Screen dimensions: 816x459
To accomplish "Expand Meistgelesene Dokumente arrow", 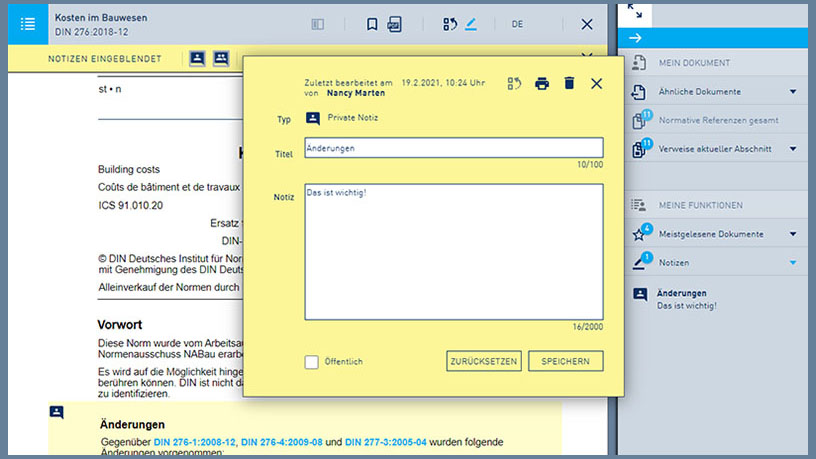I will pos(793,234).
